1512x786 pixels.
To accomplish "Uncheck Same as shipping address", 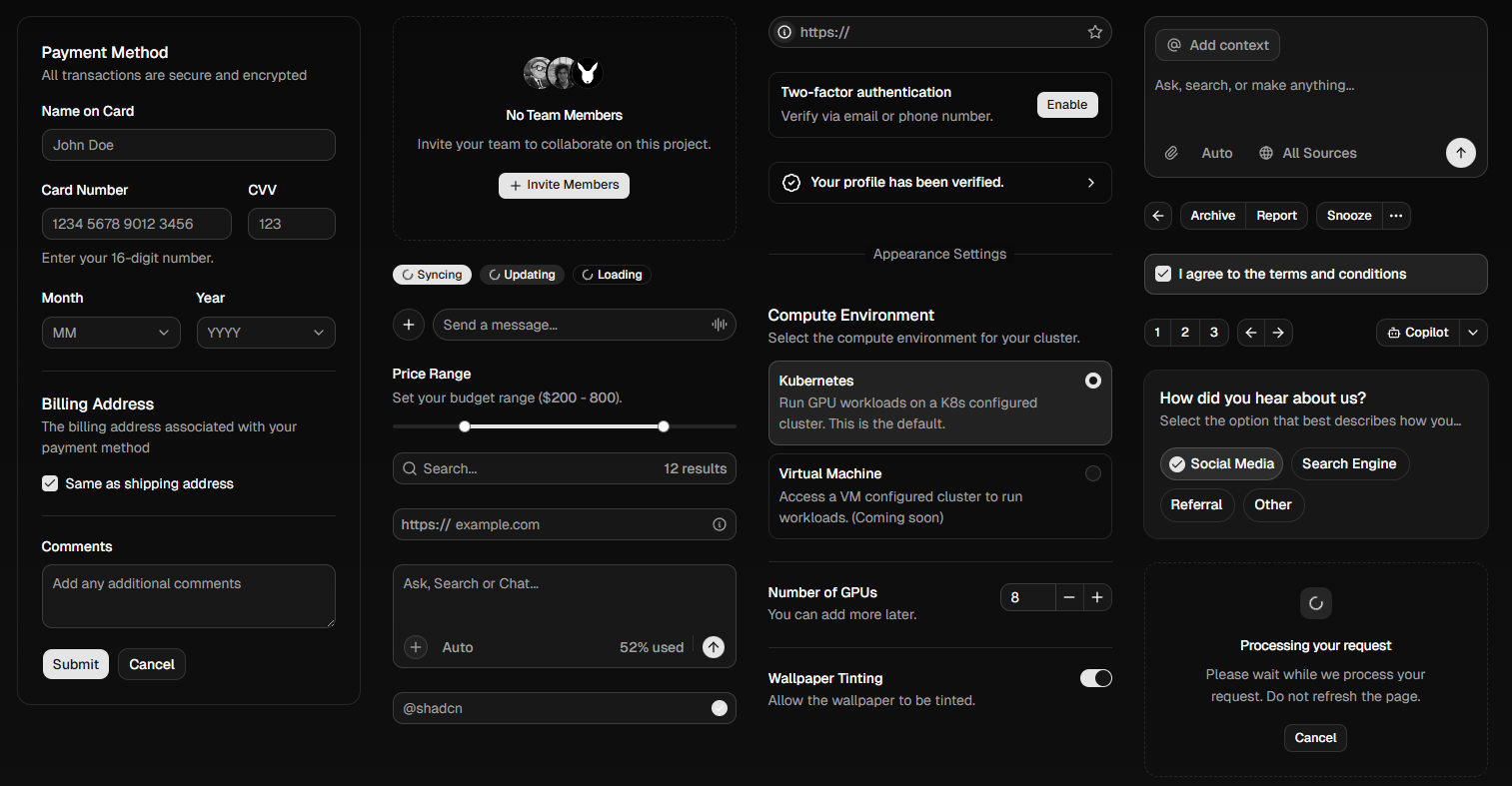I will (49, 483).
